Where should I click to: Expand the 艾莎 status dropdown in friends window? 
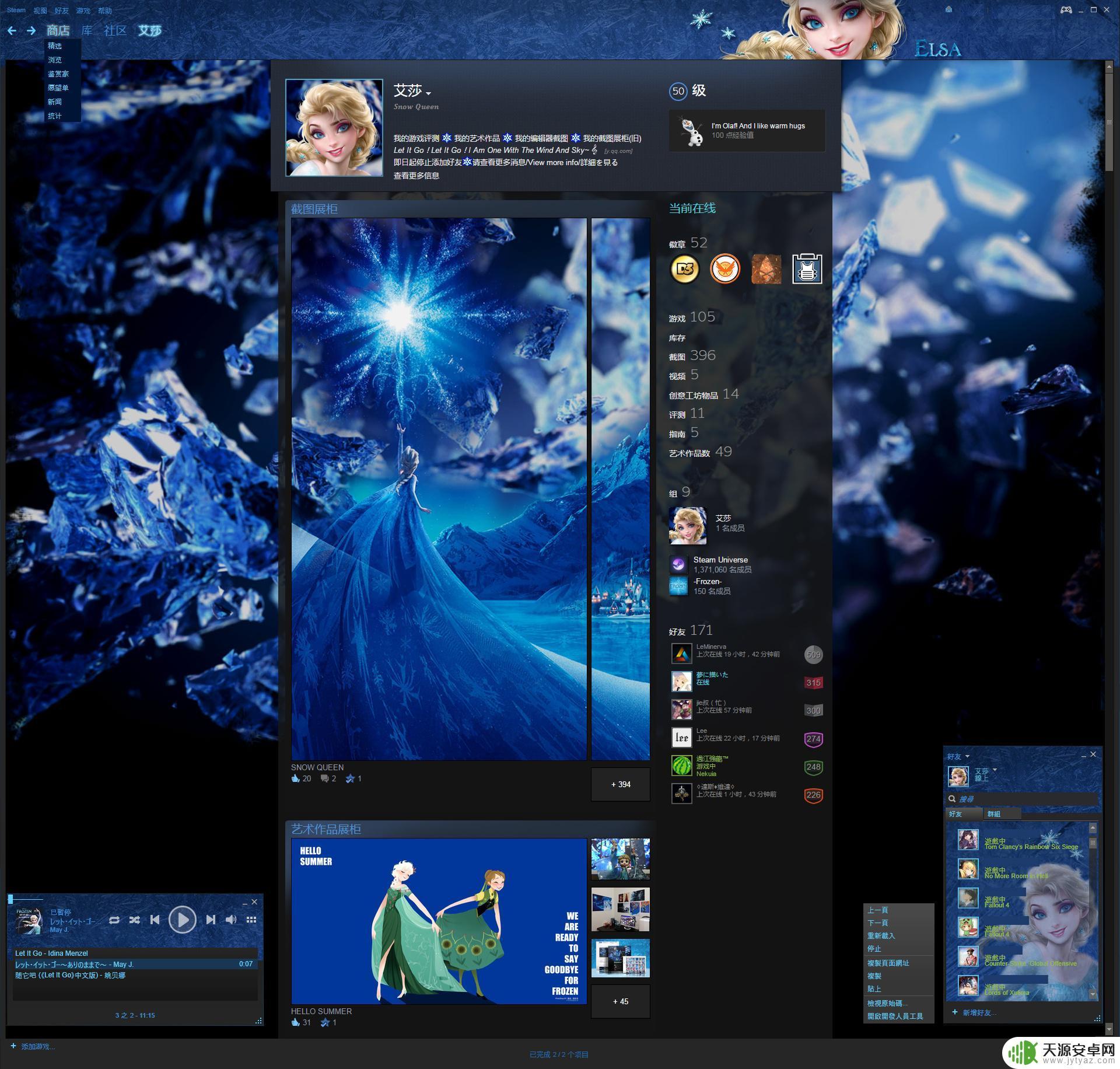click(995, 770)
